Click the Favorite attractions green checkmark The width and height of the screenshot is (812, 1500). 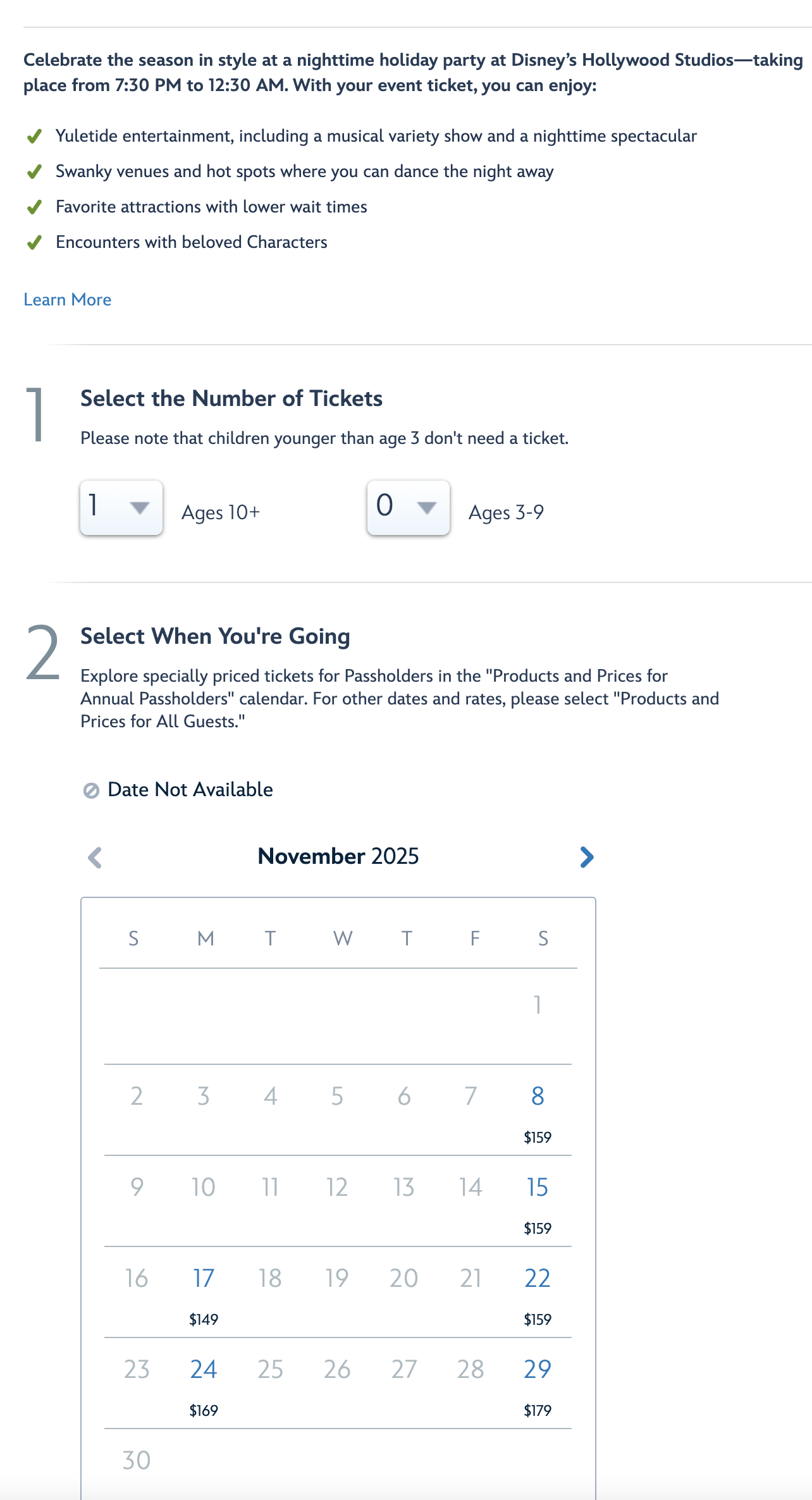[x=35, y=207]
